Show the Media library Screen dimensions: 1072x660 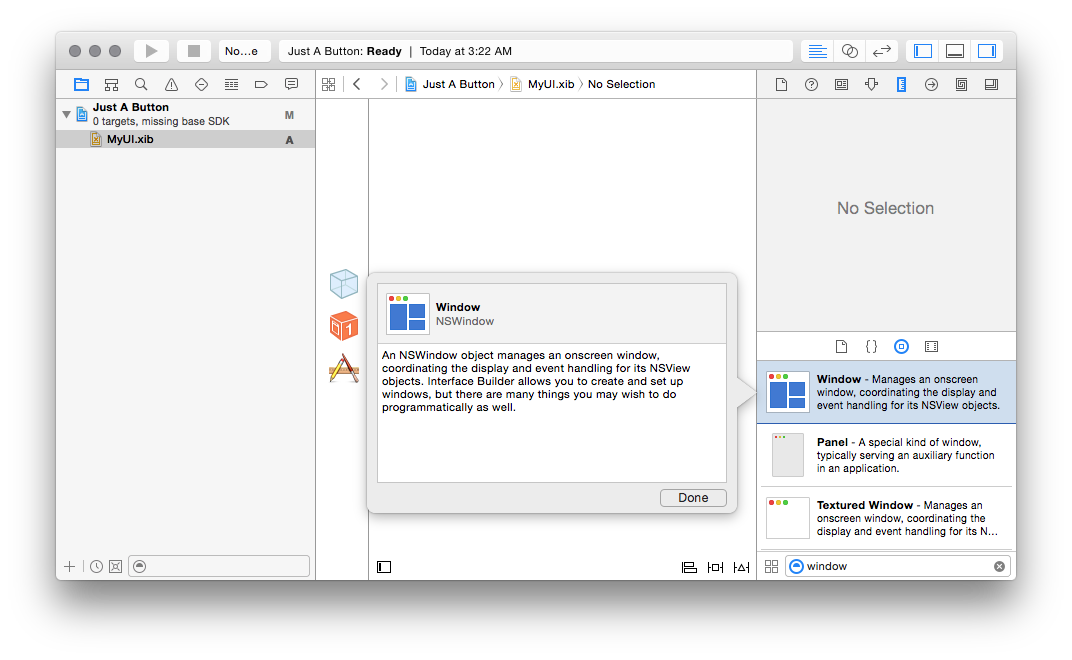[931, 347]
